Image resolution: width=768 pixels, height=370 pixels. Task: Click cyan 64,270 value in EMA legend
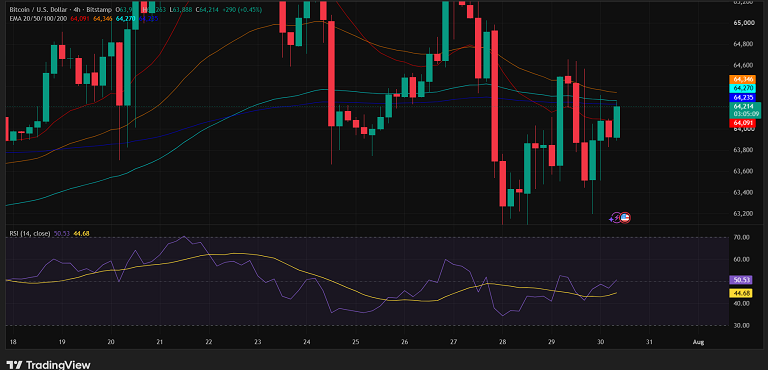click(125, 19)
